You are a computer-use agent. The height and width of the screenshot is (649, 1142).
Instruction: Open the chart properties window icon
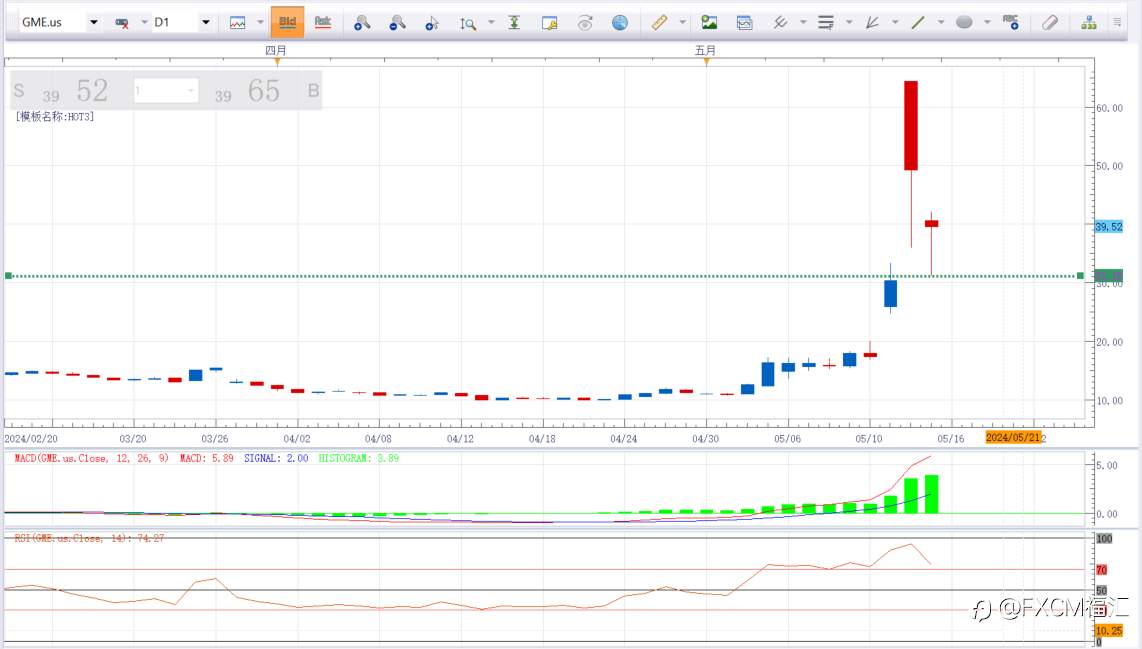coord(550,23)
